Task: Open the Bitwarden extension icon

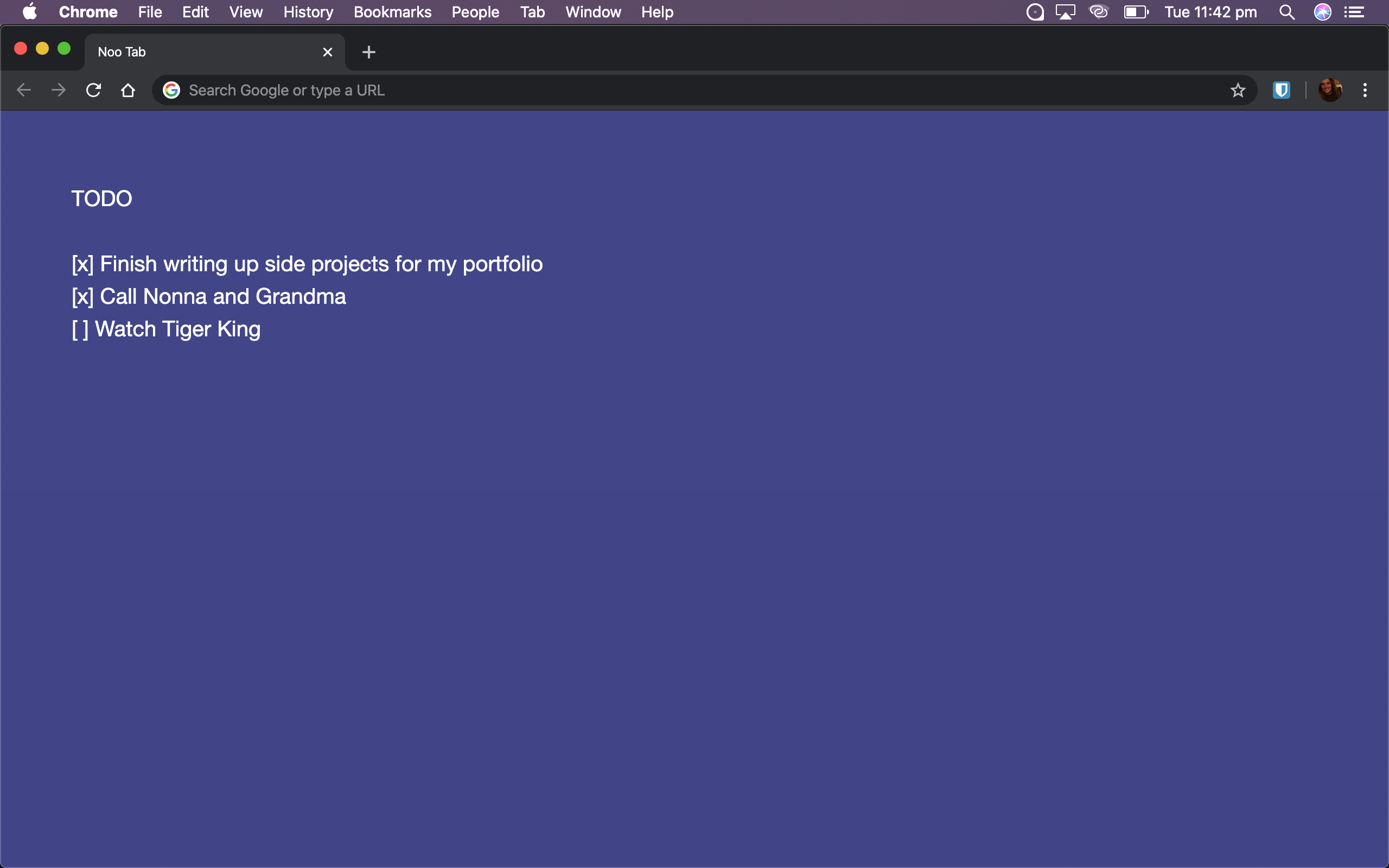Action: [x=1281, y=90]
